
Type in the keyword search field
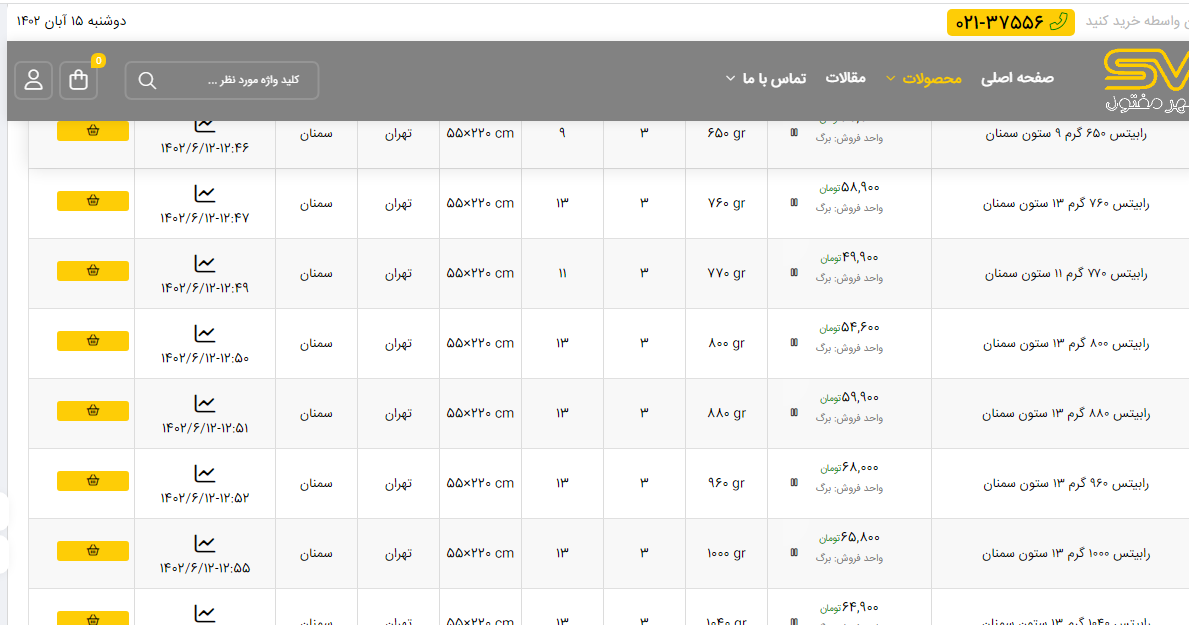click(x=238, y=81)
